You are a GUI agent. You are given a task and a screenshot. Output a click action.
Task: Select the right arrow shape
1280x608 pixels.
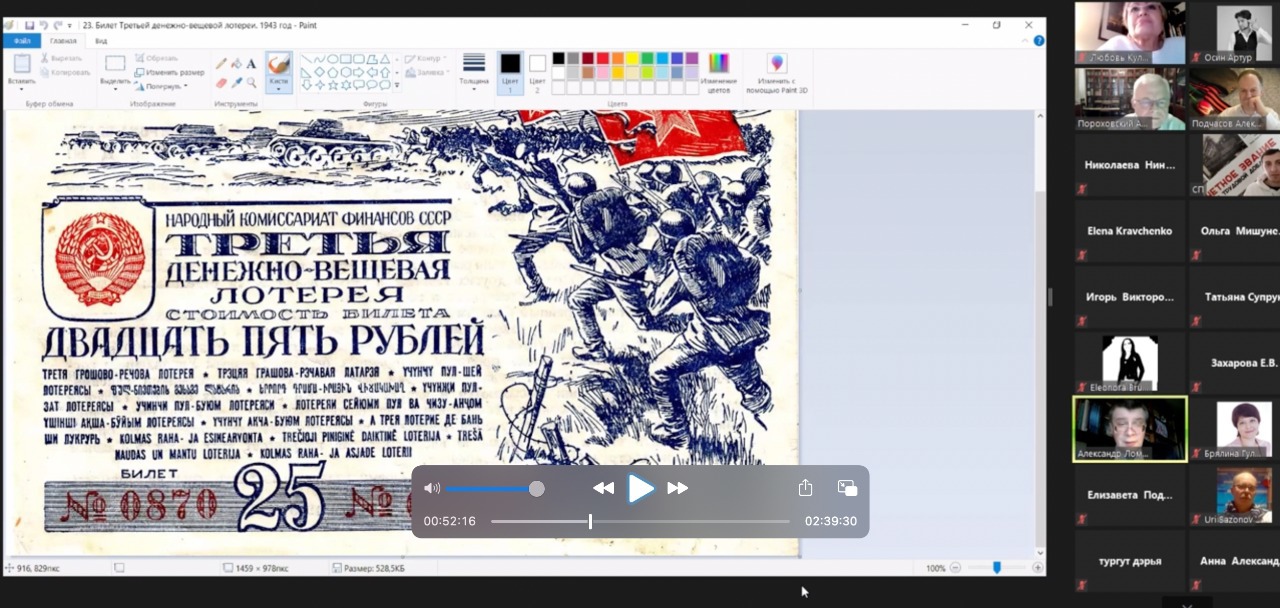click(358, 72)
